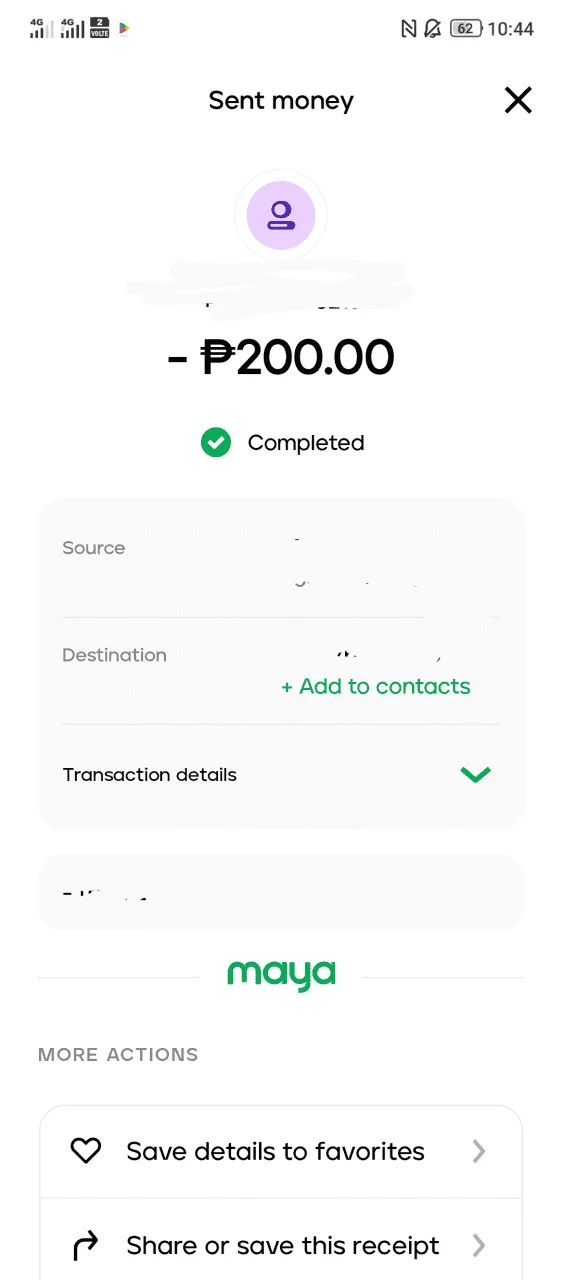This screenshot has height=1280, width=562.
Task: Close the Sent money receipt
Action: 518,100
